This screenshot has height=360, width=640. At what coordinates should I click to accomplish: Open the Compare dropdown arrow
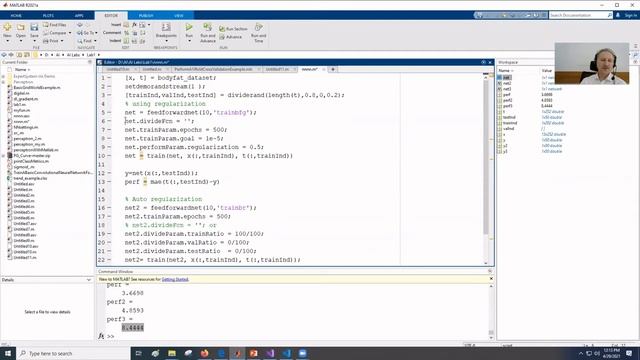pyautogui.click(x=70, y=33)
